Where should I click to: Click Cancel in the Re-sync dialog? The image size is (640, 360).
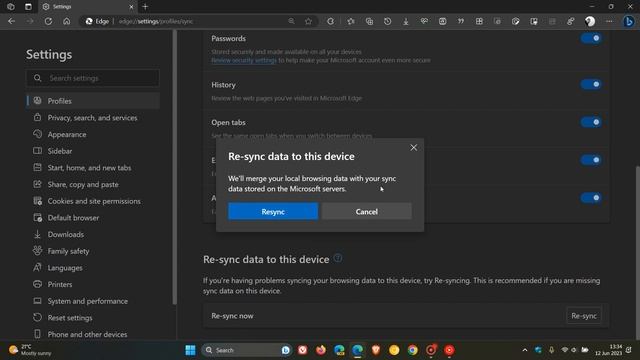click(x=367, y=211)
